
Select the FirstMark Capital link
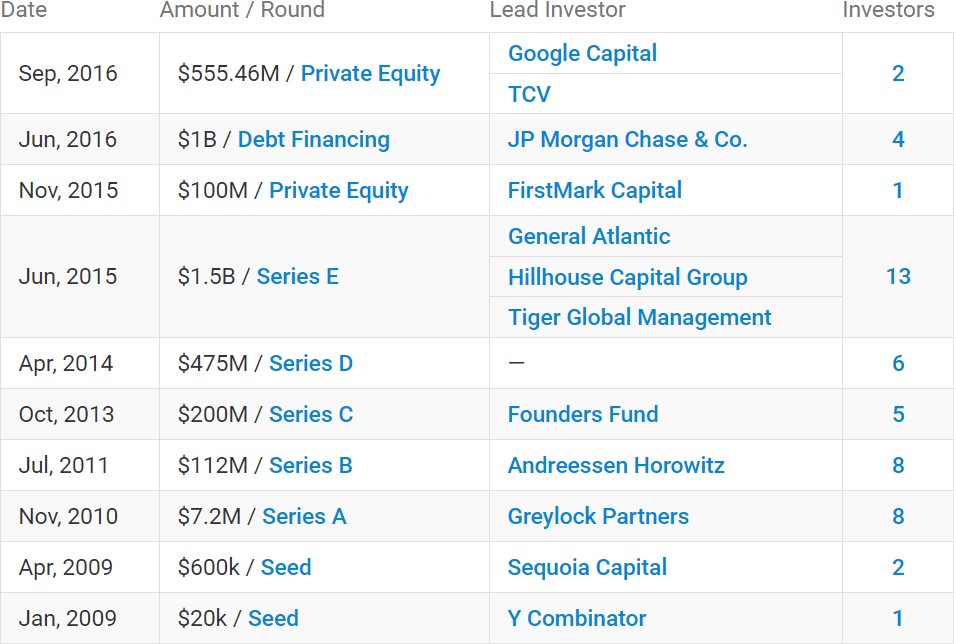pyautogui.click(x=595, y=191)
